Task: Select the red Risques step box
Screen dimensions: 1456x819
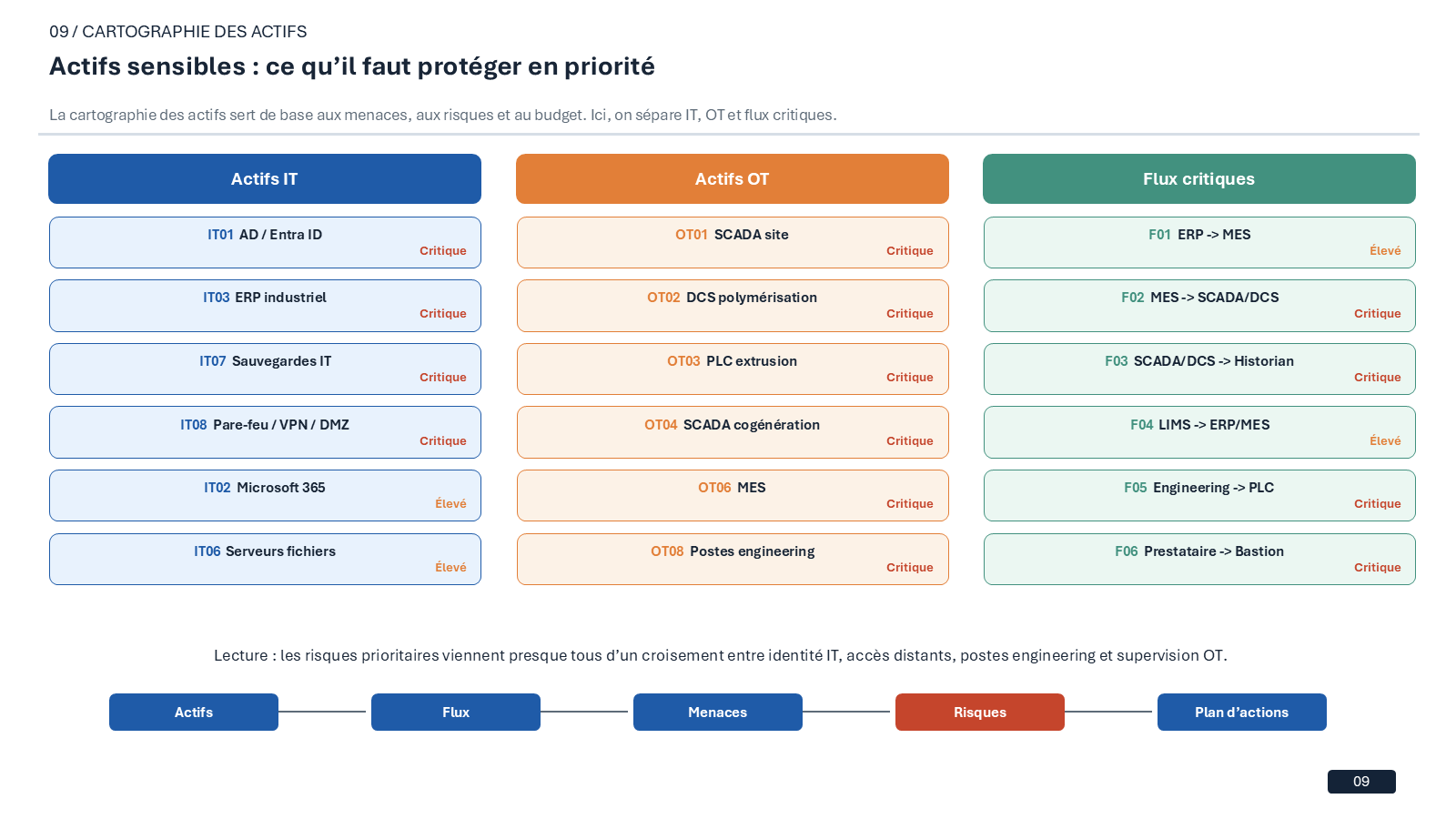Action: click(x=980, y=712)
